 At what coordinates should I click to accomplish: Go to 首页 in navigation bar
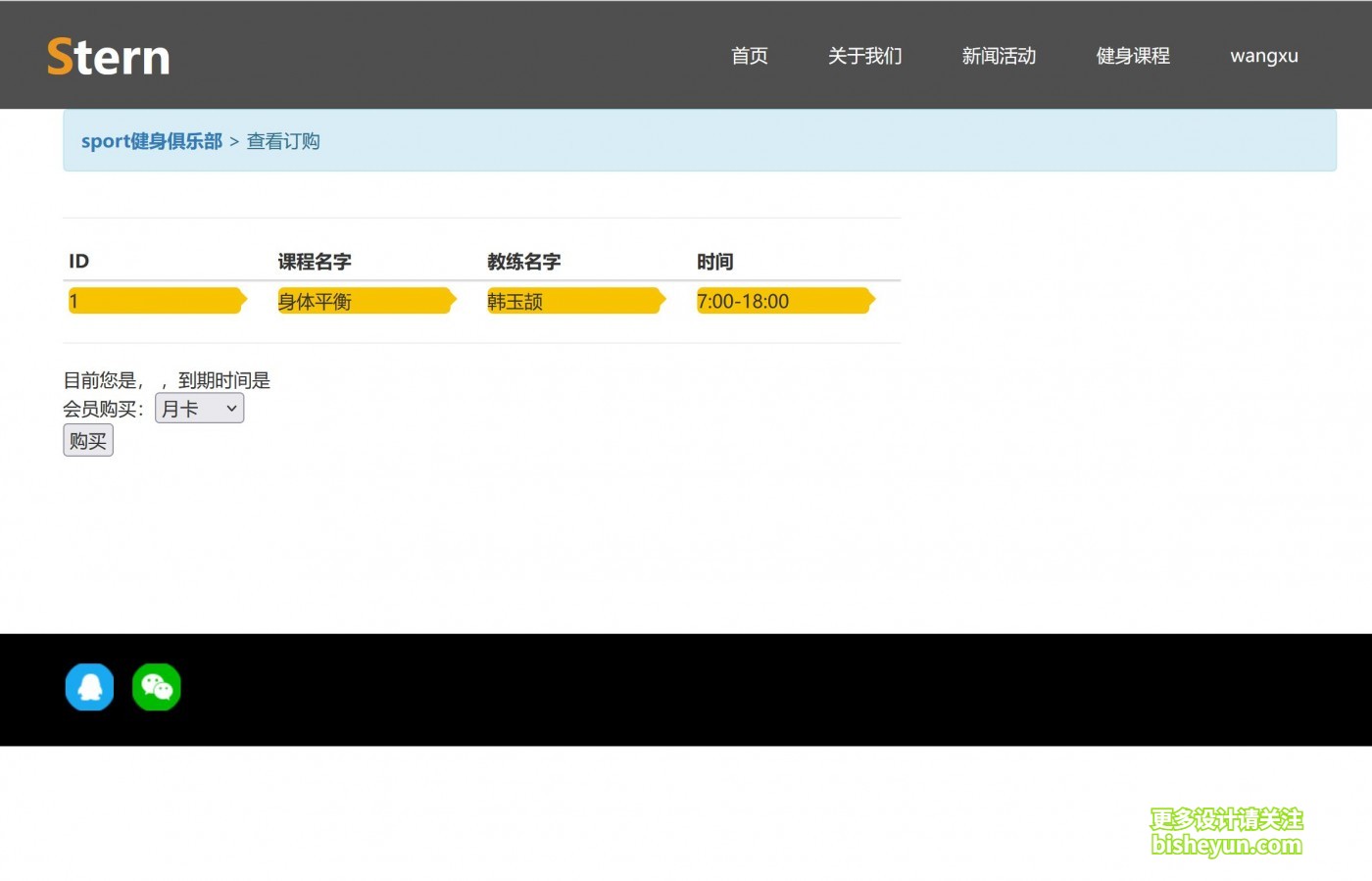click(x=749, y=56)
